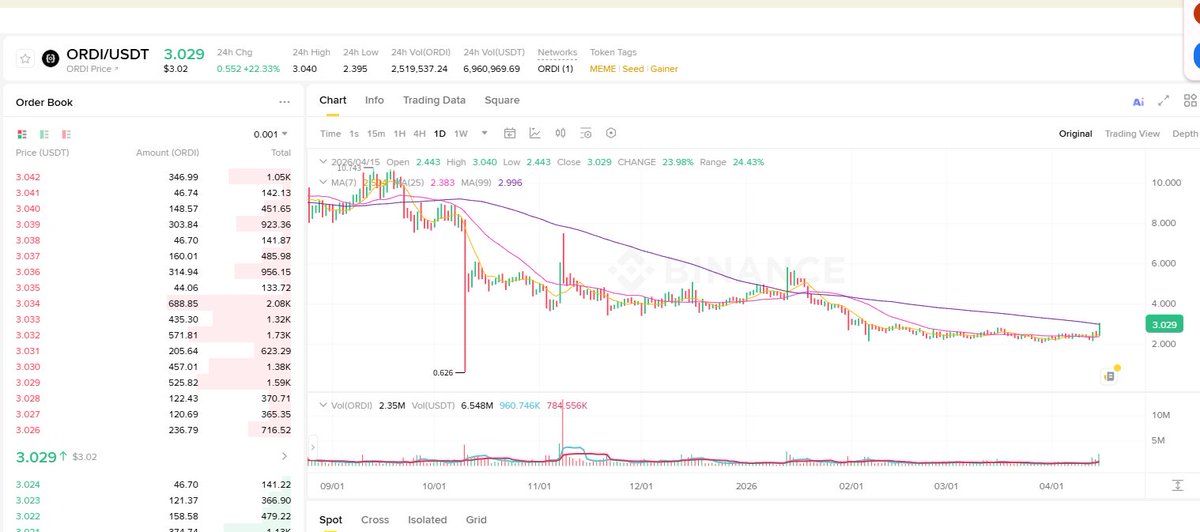Show both bids and asks order book view

[x=24, y=134]
